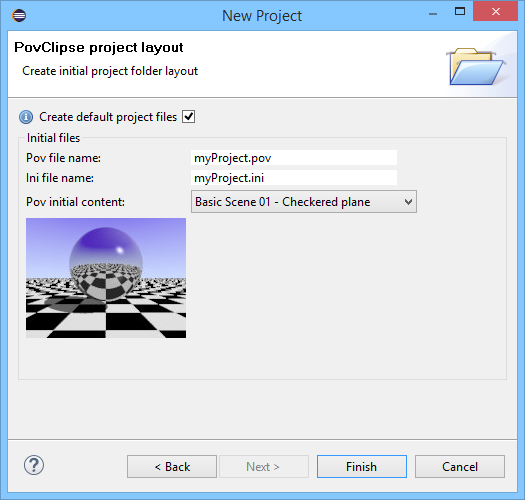Click the checkered plane preview thumbnail
Screen dimensions: 525x500
pyautogui.click(x=106, y=278)
